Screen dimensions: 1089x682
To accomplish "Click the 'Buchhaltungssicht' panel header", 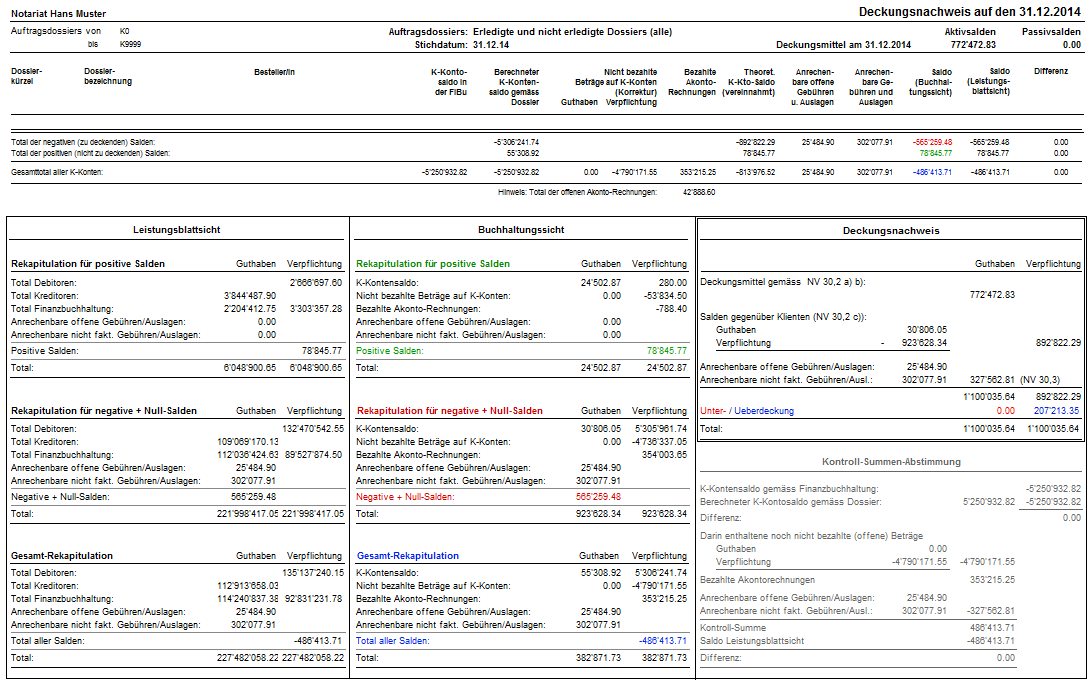I will [521, 229].
